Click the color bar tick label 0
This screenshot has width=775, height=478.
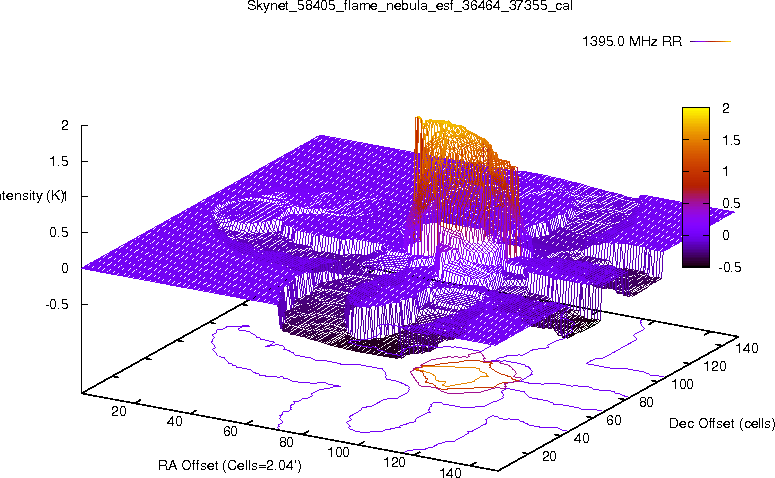(726, 235)
